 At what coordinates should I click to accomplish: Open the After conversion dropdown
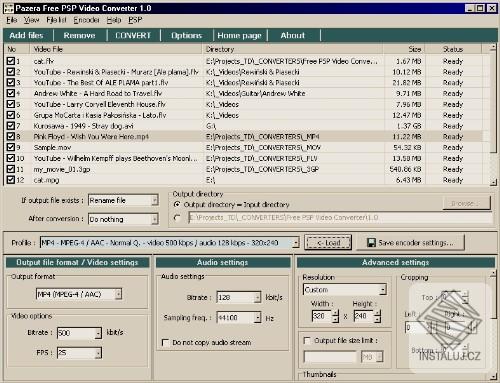(155, 219)
